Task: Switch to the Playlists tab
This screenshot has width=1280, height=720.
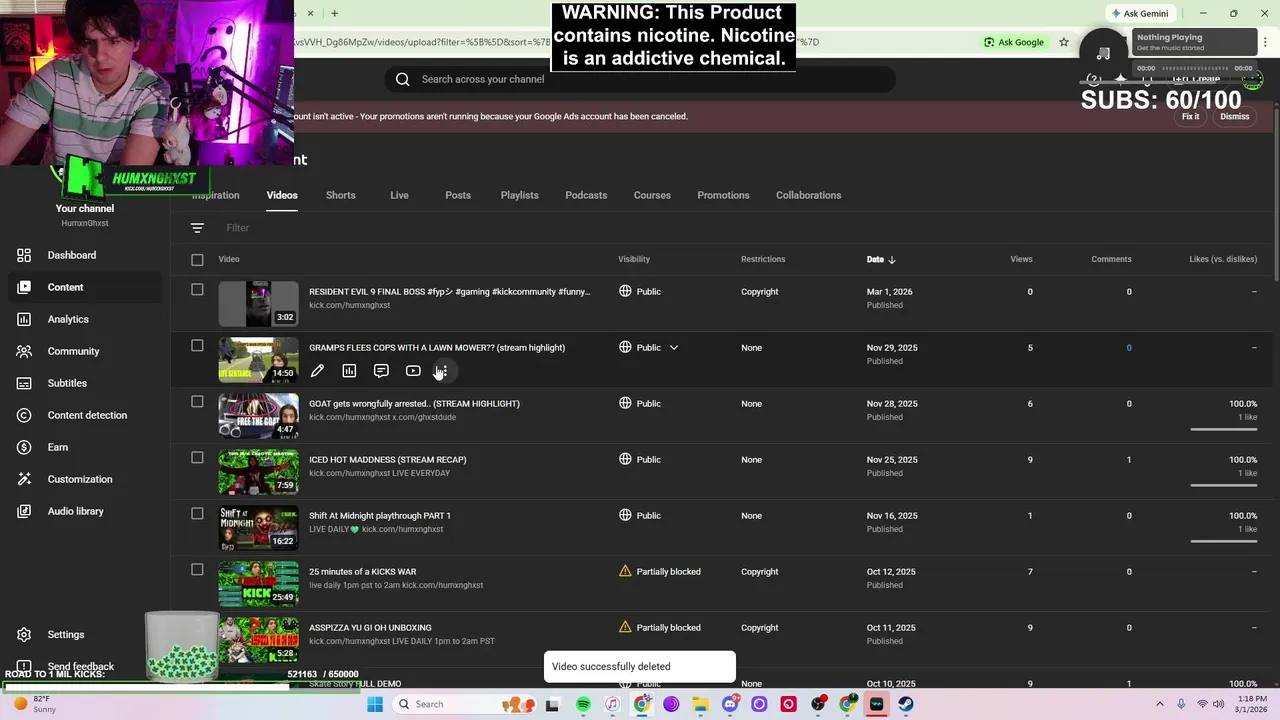Action: [519, 195]
